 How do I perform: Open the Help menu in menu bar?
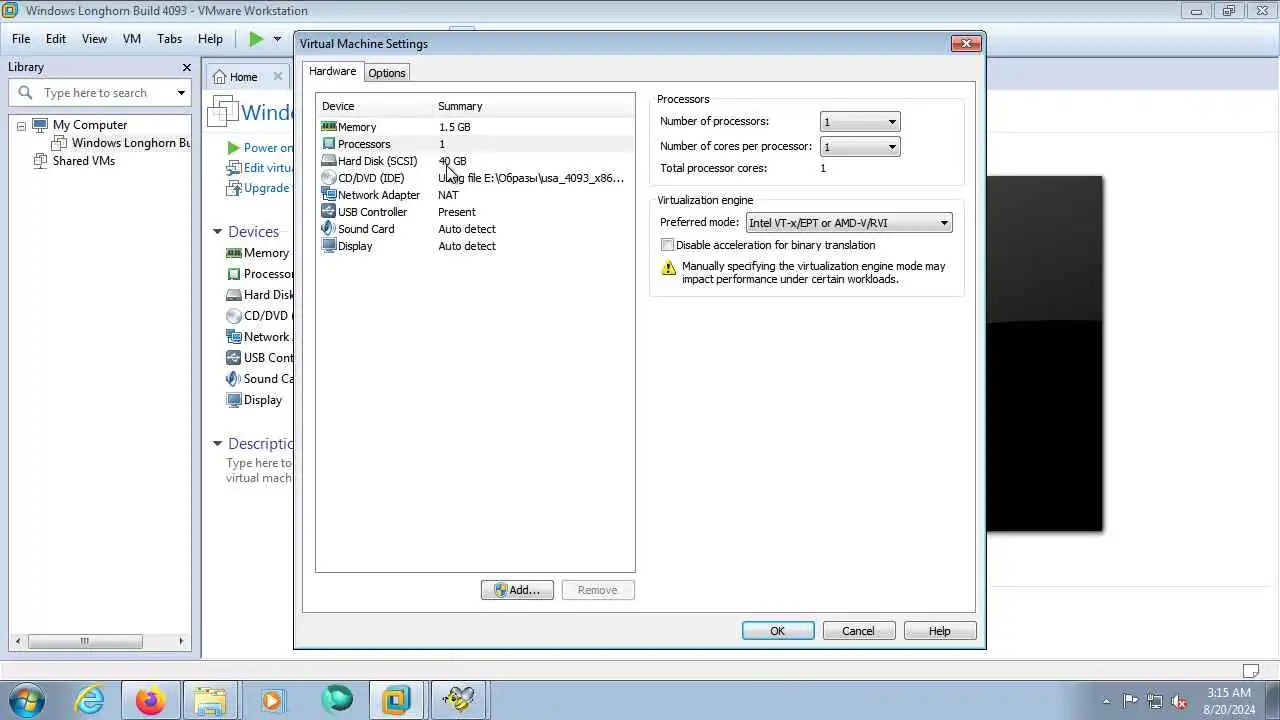(x=210, y=39)
